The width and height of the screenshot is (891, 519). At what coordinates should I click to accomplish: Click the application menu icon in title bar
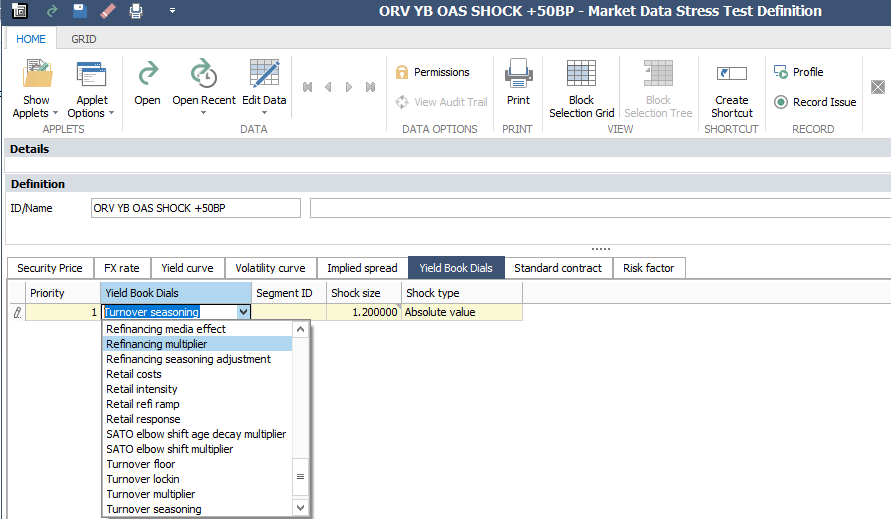click(x=19, y=11)
